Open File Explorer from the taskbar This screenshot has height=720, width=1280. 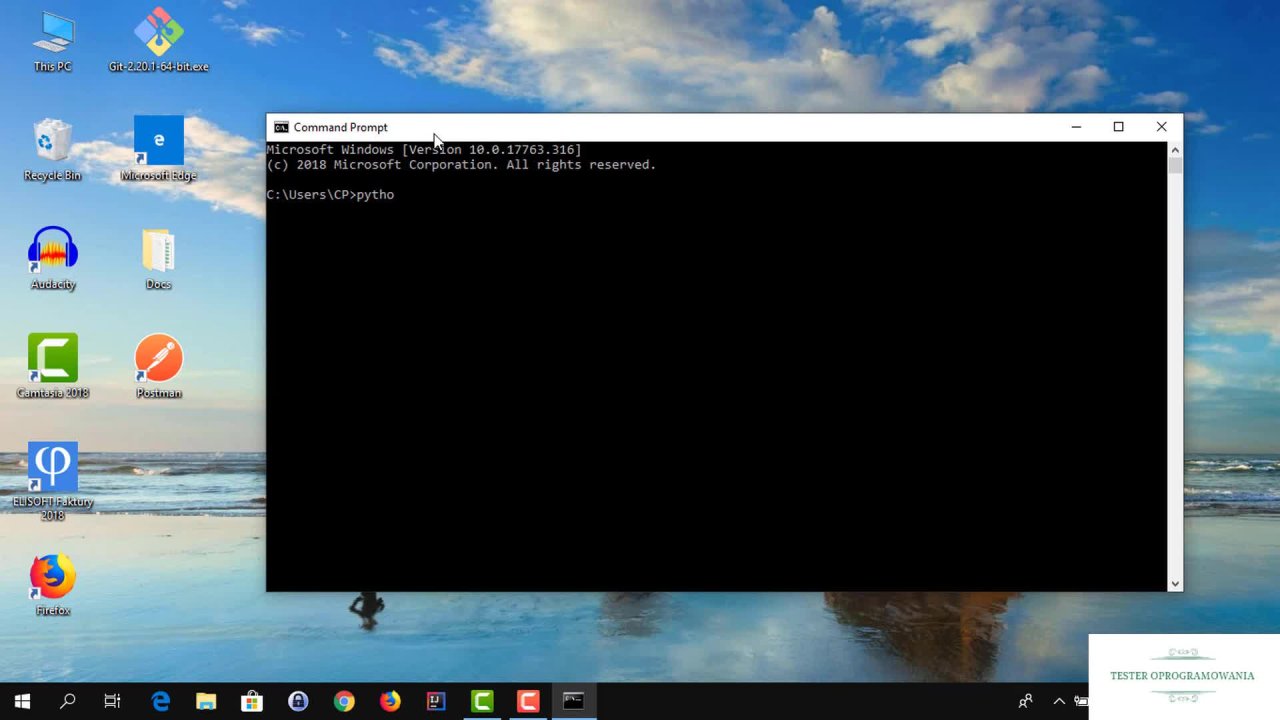click(206, 701)
